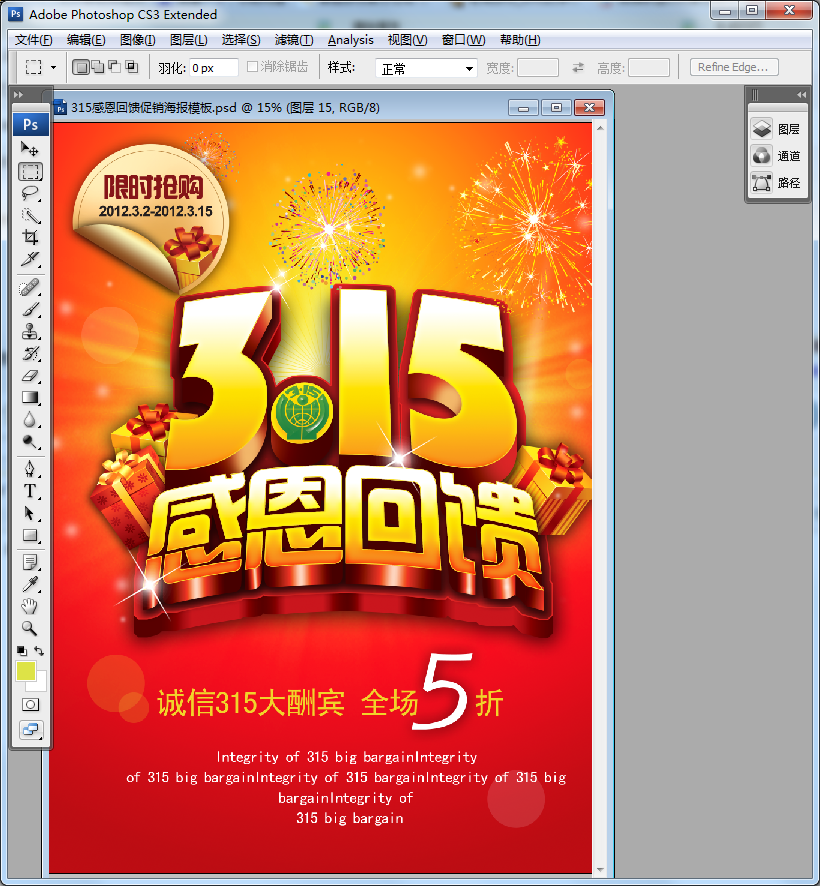The image size is (820, 886).
Task: Open the 文件(F) menu
Action: coord(33,40)
